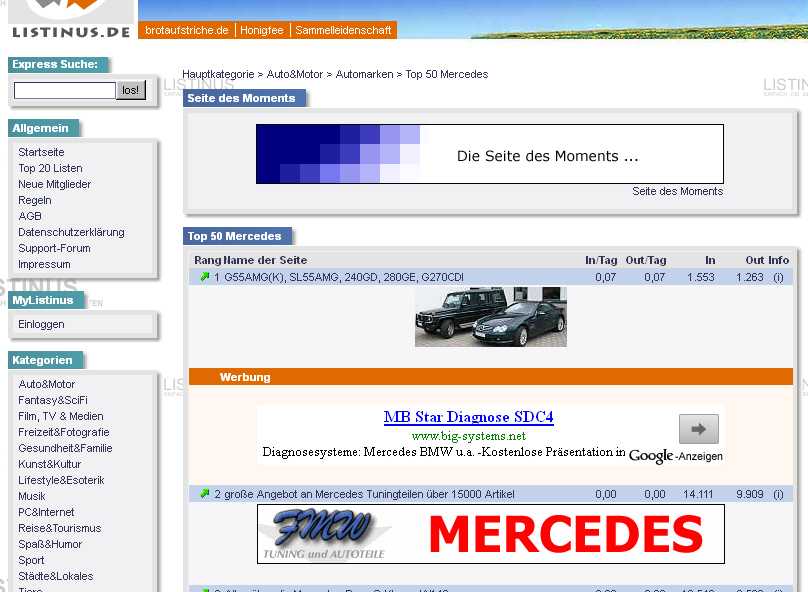The height and width of the screenshot is (592, 808).
Task: Go to Startseite in the sidebar
Action: (41, 152)
